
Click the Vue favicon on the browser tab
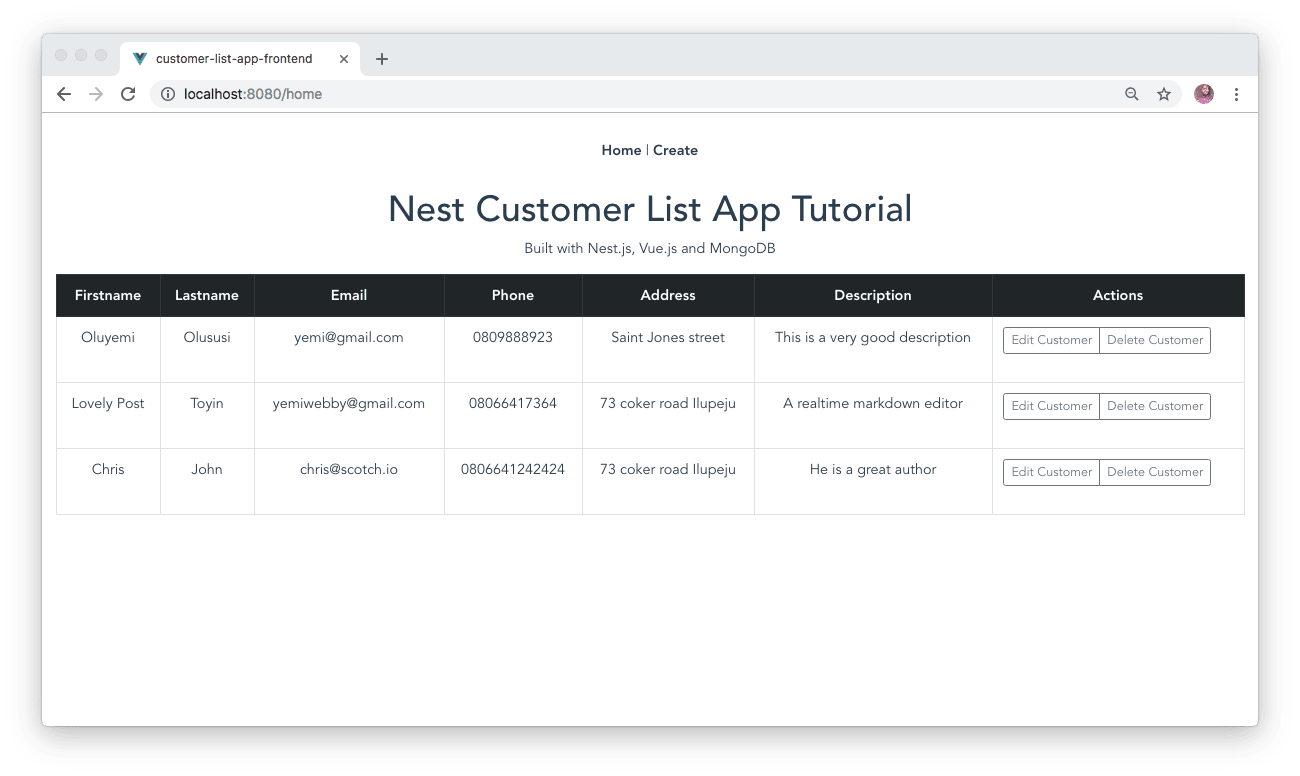tap(139, 58)
